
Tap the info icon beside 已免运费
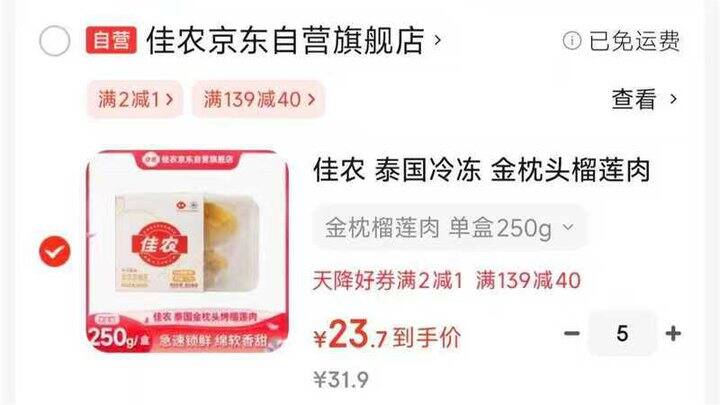572,41
